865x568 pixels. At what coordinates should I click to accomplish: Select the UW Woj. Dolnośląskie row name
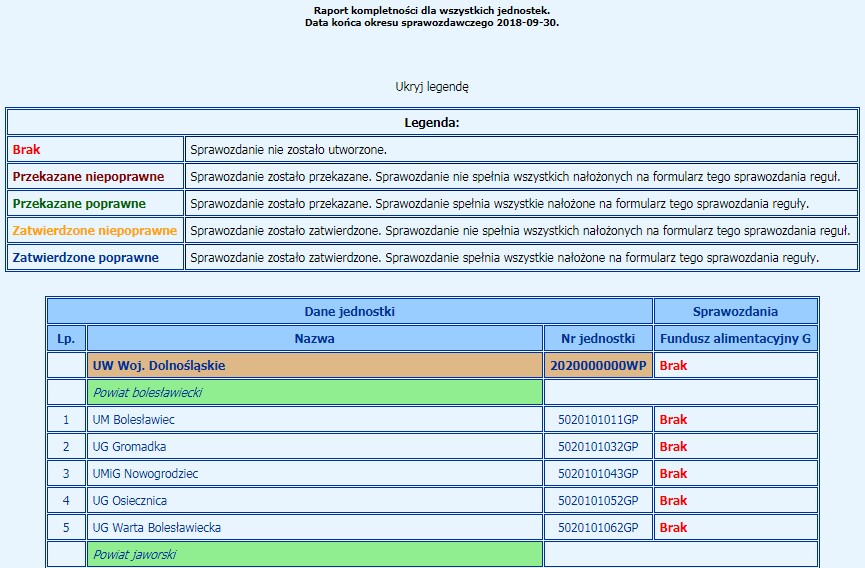pyautogui.click(x=159, y=366)
